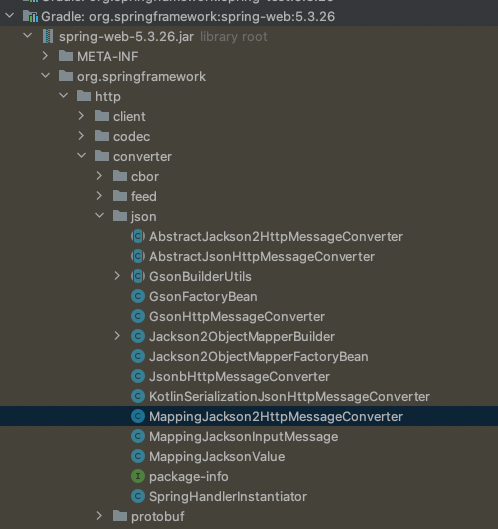This screenshot has height=529, width=498.
Task: Expand the protobuf package
Action: [x=100, y=516]
